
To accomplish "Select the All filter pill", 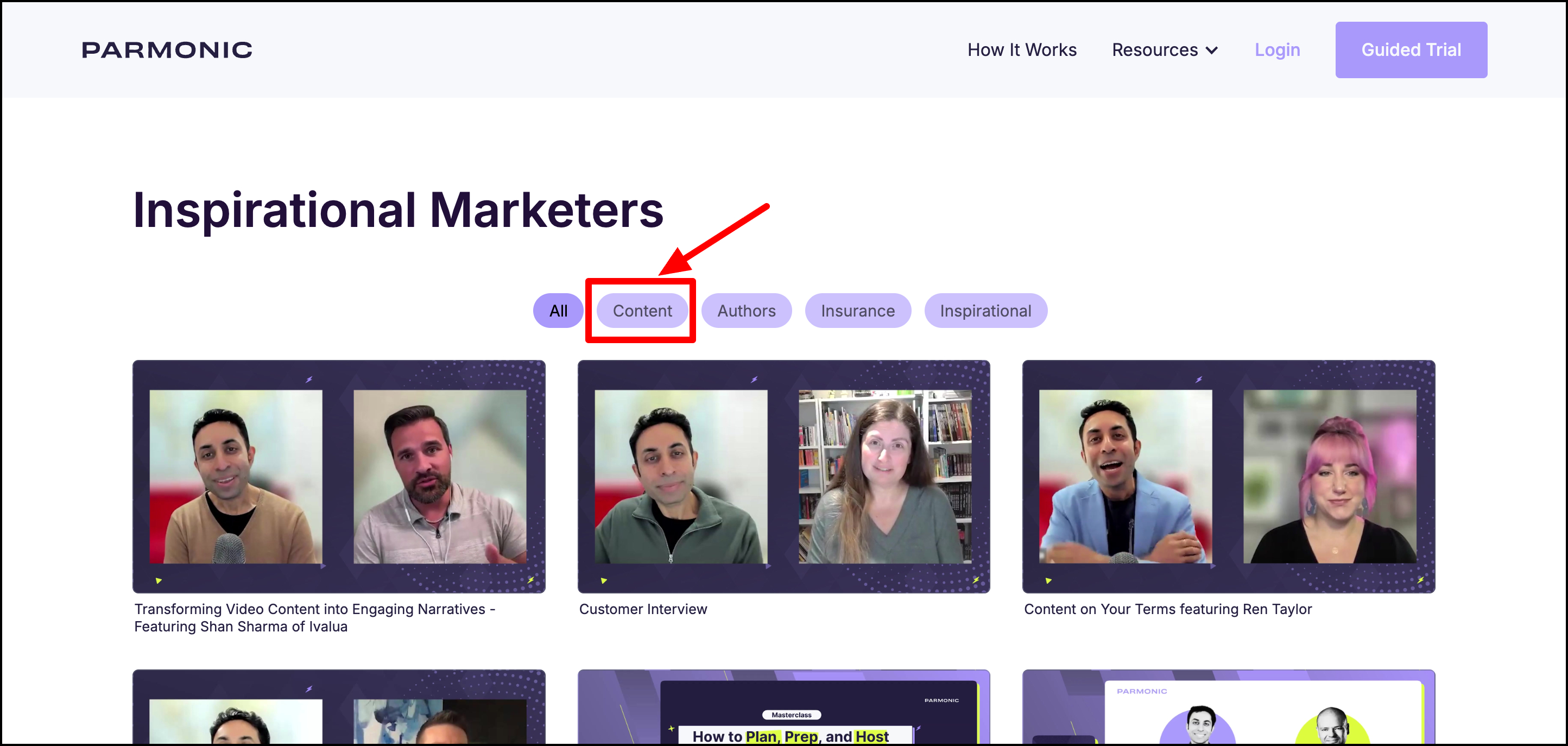I will click(x=558, y=311).
